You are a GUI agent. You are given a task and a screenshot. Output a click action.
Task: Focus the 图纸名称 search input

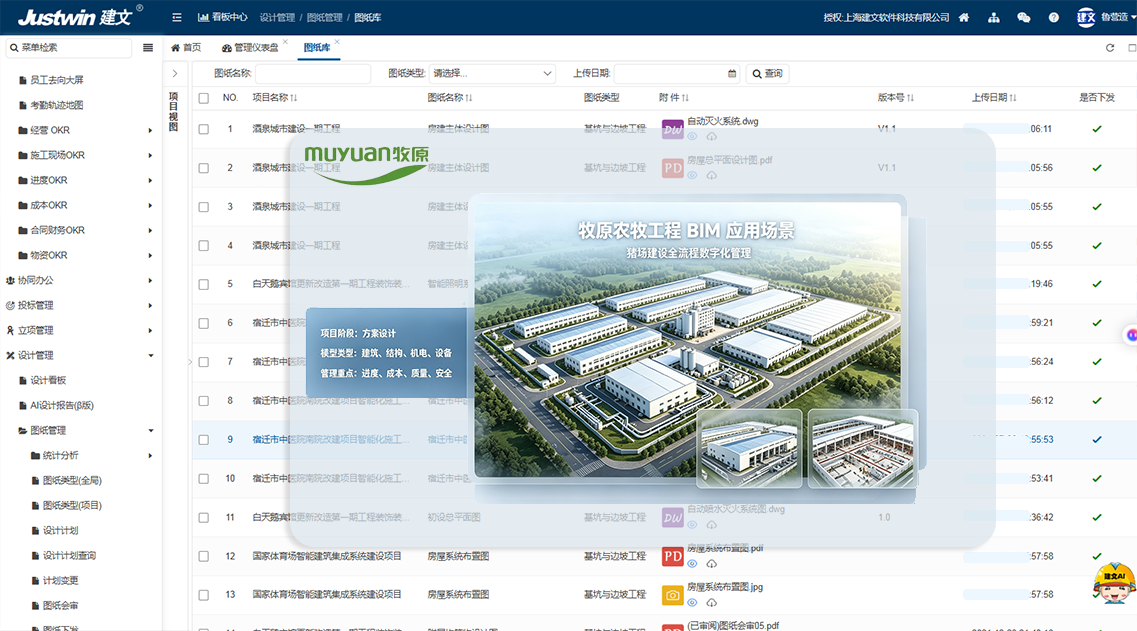coord(313,73)
